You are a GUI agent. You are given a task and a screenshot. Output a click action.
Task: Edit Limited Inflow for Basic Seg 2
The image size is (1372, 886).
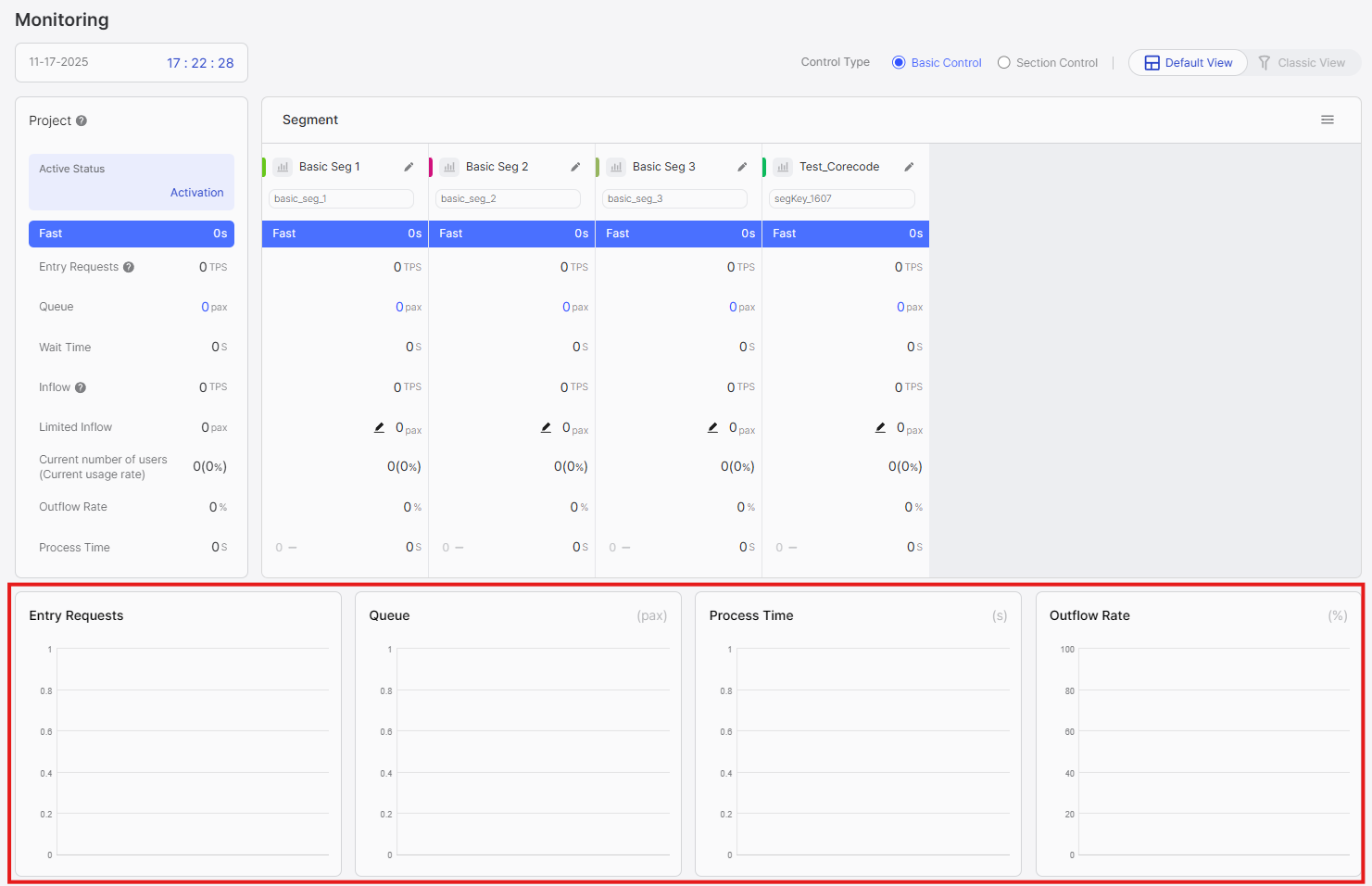(547, 427)
